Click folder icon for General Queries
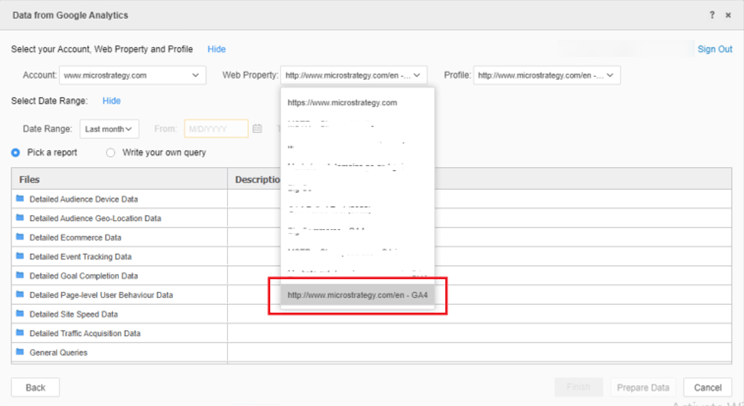 point(20,352)
